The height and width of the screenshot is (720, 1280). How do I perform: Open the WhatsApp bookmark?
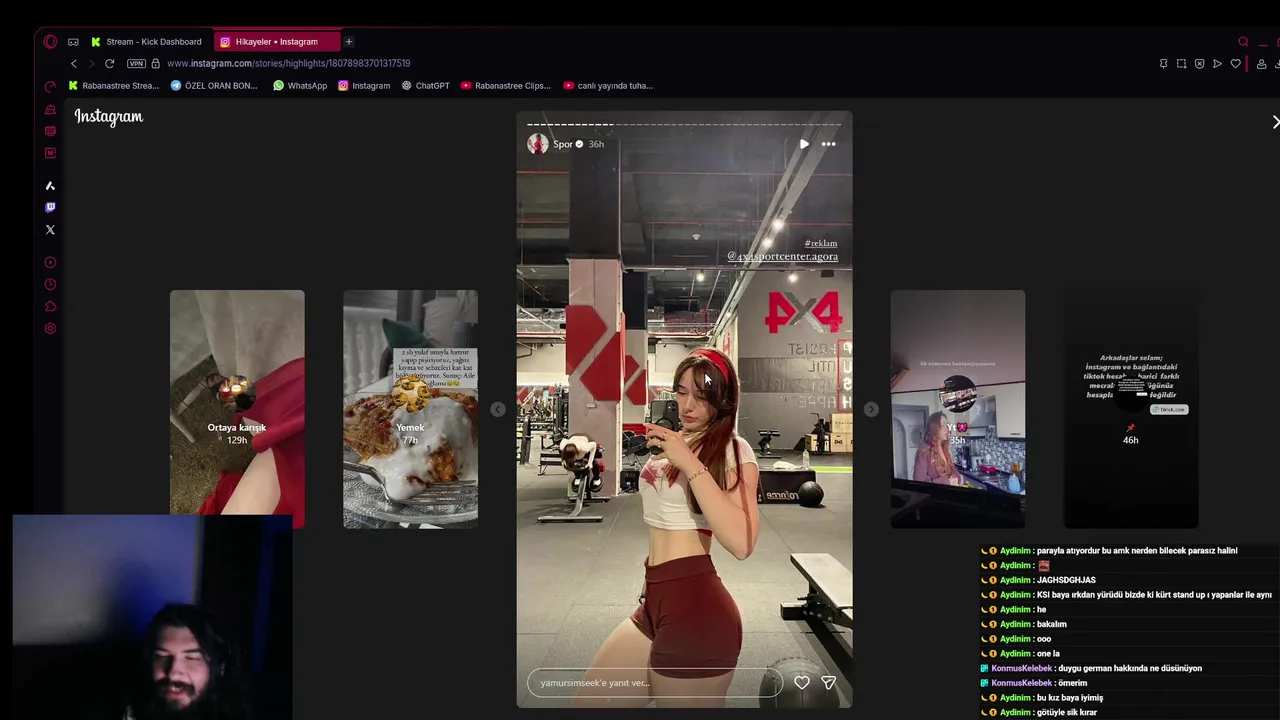[x=300, y=86]
